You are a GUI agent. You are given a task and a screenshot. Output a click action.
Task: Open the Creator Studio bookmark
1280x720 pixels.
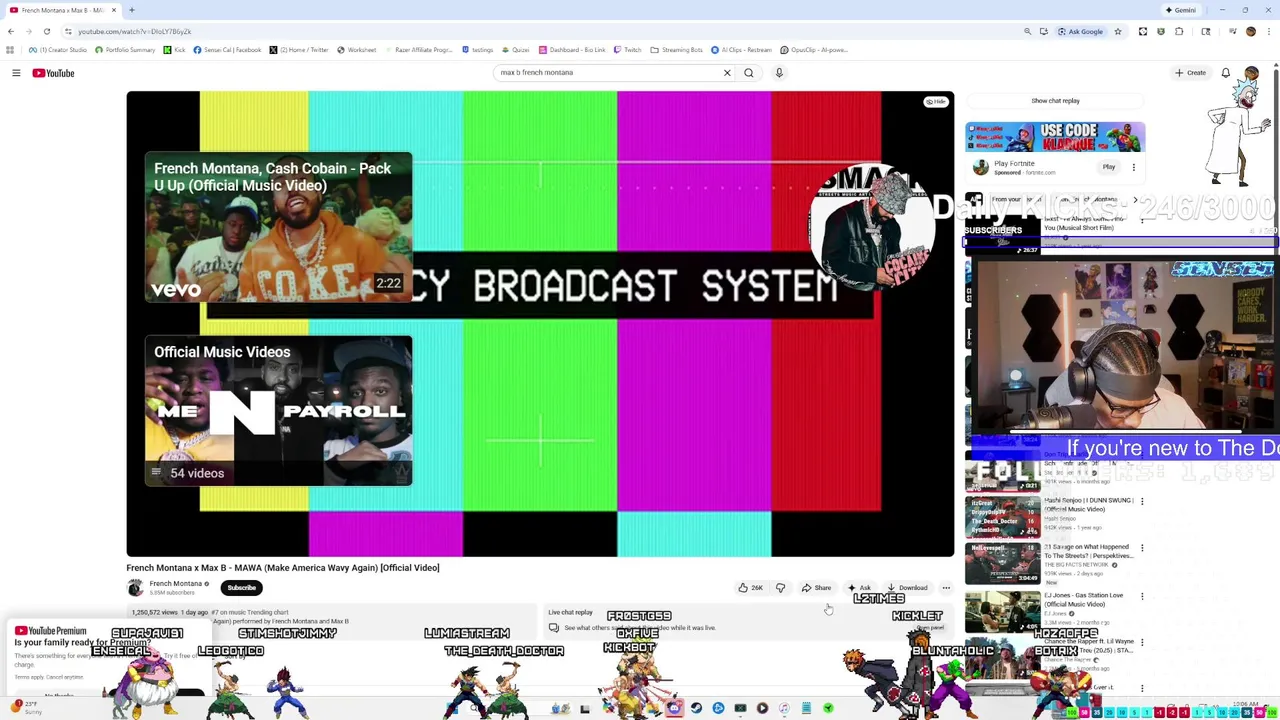(x=58, y=50)
